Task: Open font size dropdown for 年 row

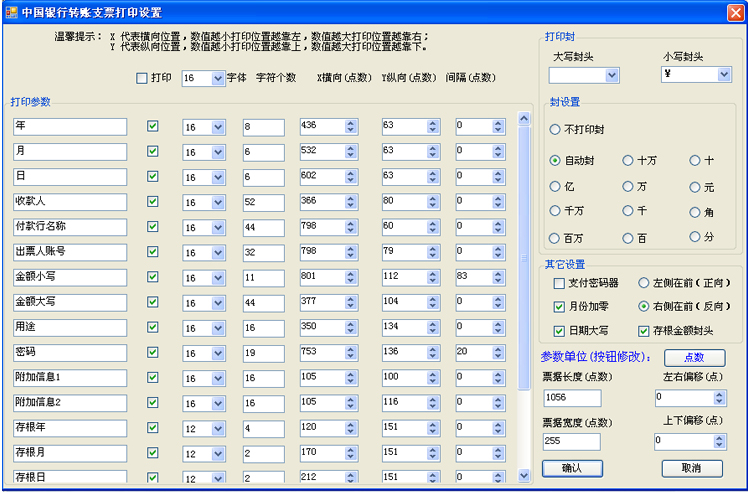Action: click(218, 128)
